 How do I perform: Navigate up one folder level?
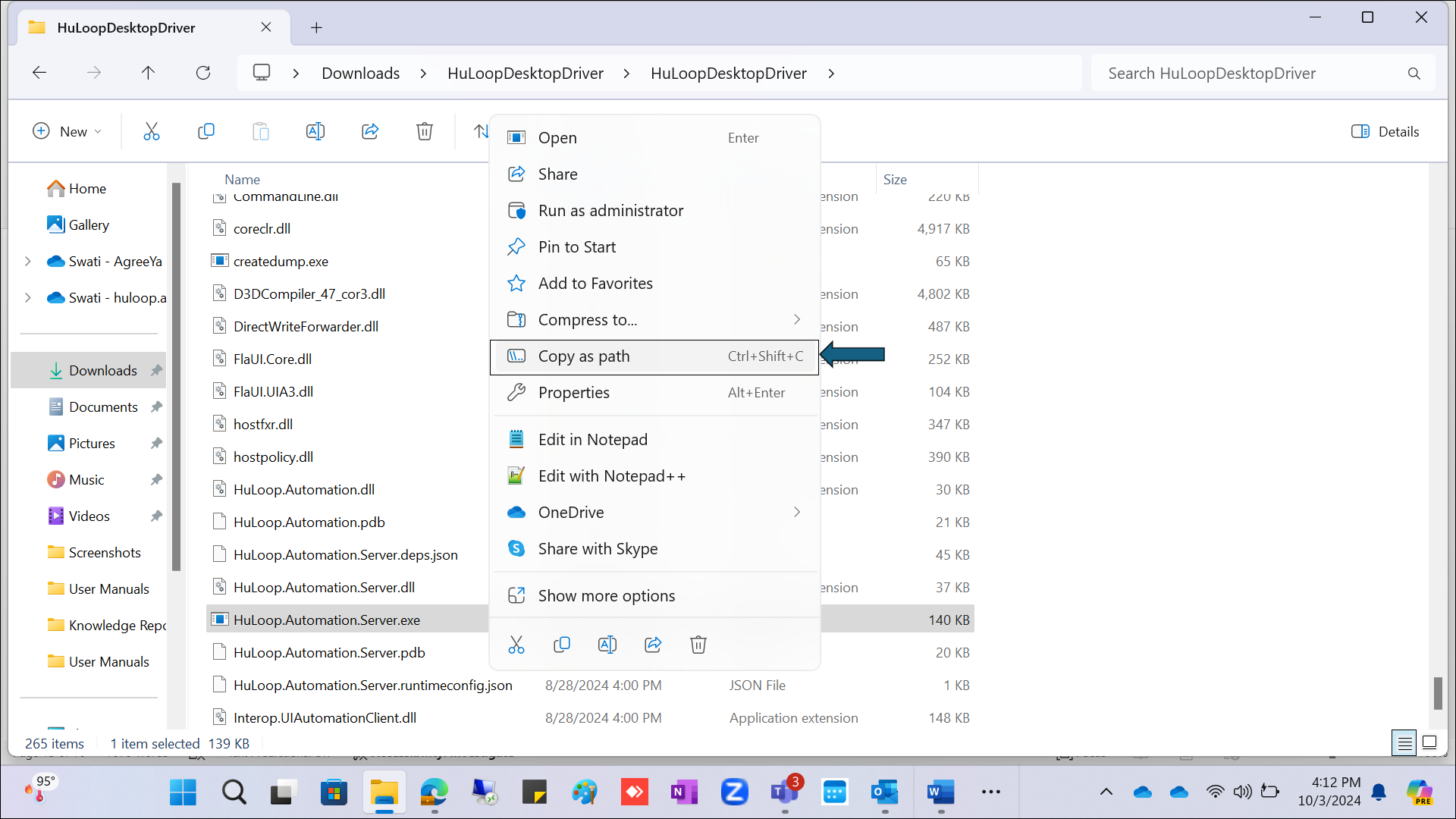[x=148, y=73]
